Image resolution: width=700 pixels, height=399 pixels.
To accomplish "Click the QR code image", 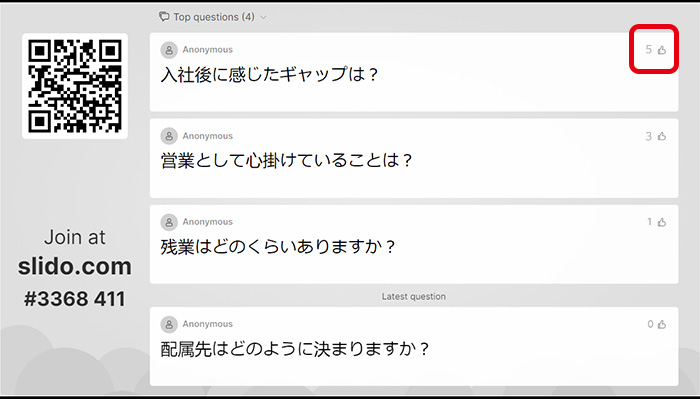I will 75,86.
